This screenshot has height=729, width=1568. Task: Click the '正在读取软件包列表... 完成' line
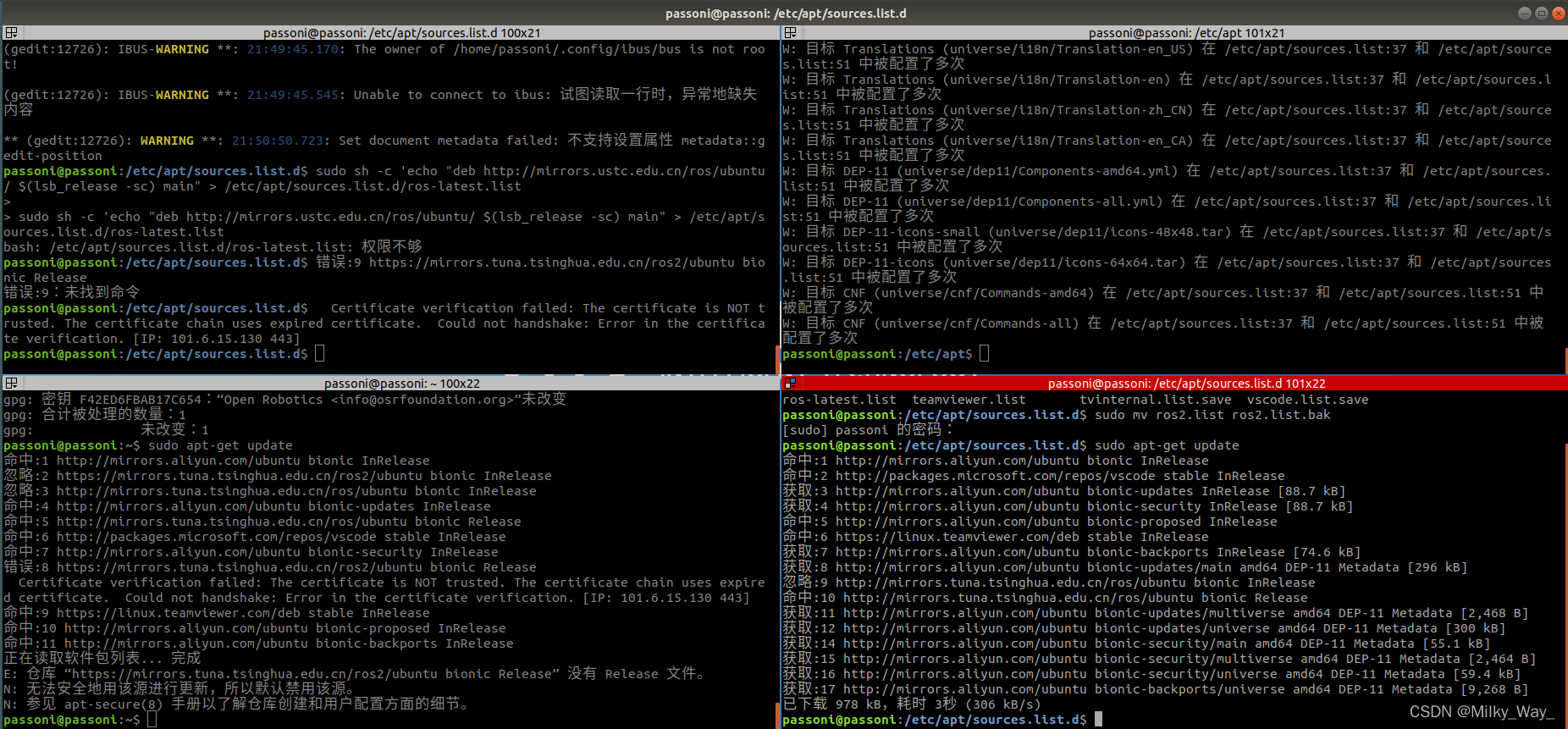coord(102,659)
